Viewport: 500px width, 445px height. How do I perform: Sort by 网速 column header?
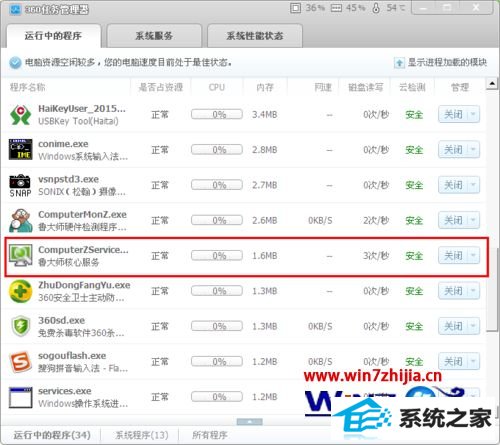click(323, 87)
